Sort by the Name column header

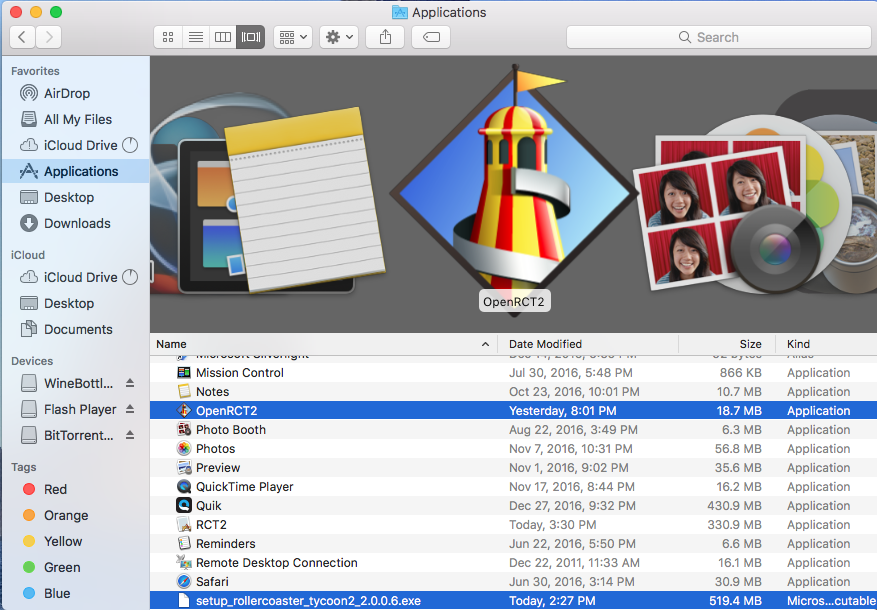click(324, 344)
